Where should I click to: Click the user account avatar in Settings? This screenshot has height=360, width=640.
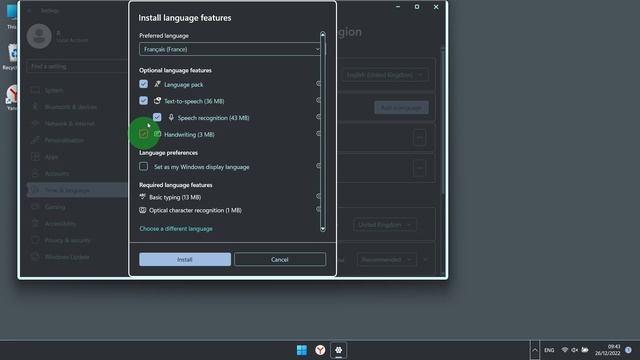[39, 36]
